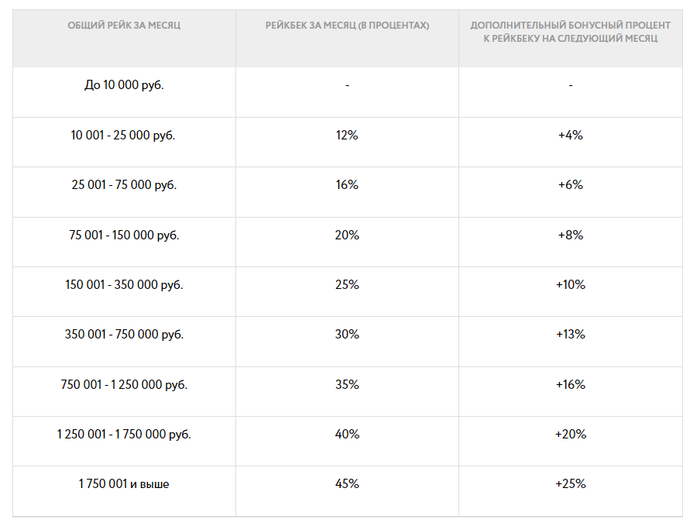The height and width of the screenshot is (526, 700).
Task: Click the 12% rakeback cell
Action: (347, 135)
